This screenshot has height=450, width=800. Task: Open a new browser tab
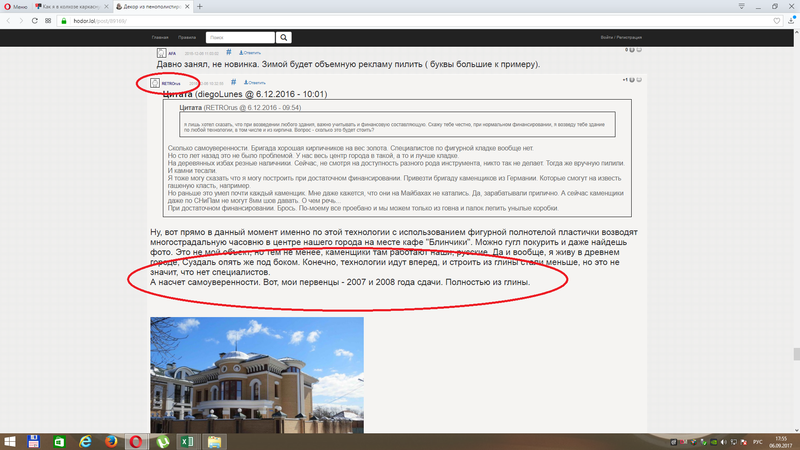click(x=199, y=7)
